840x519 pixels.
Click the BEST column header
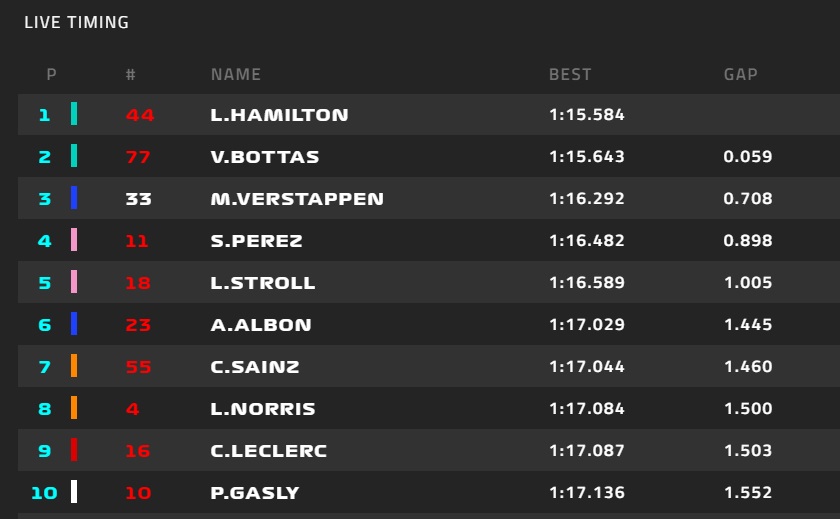(x=570, y=74)
